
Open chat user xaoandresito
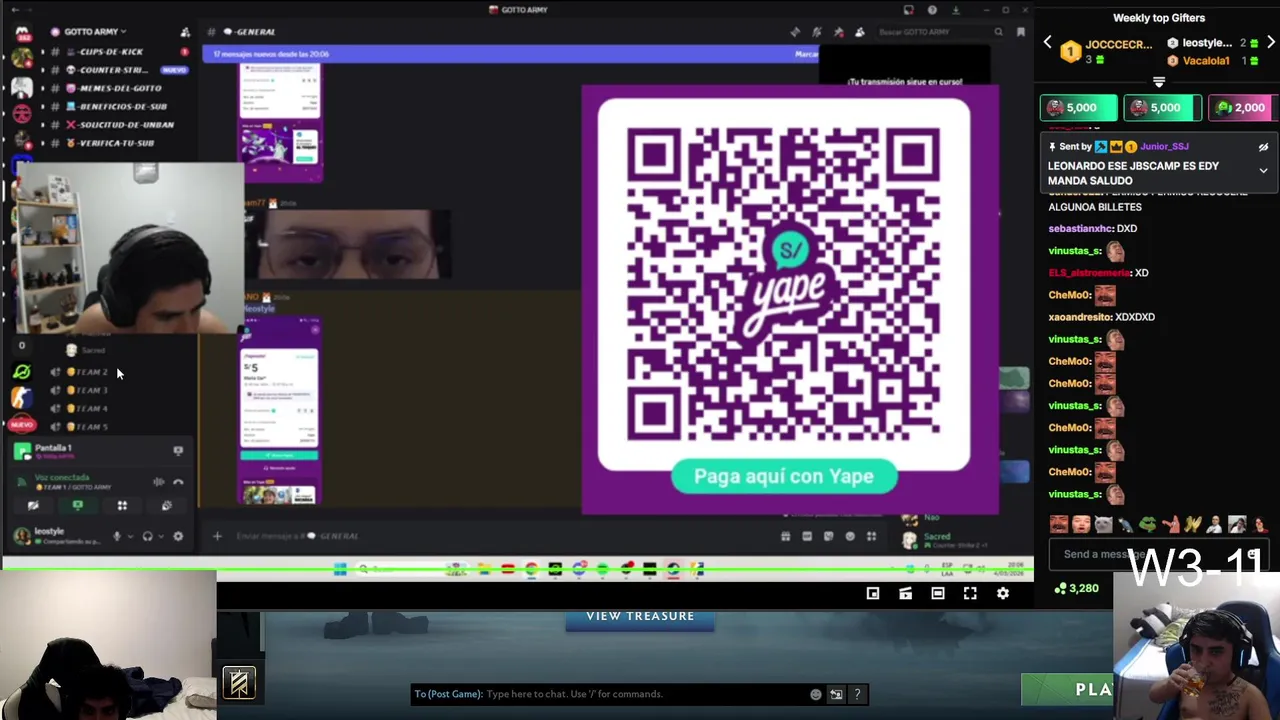(x=1080, y=317)
